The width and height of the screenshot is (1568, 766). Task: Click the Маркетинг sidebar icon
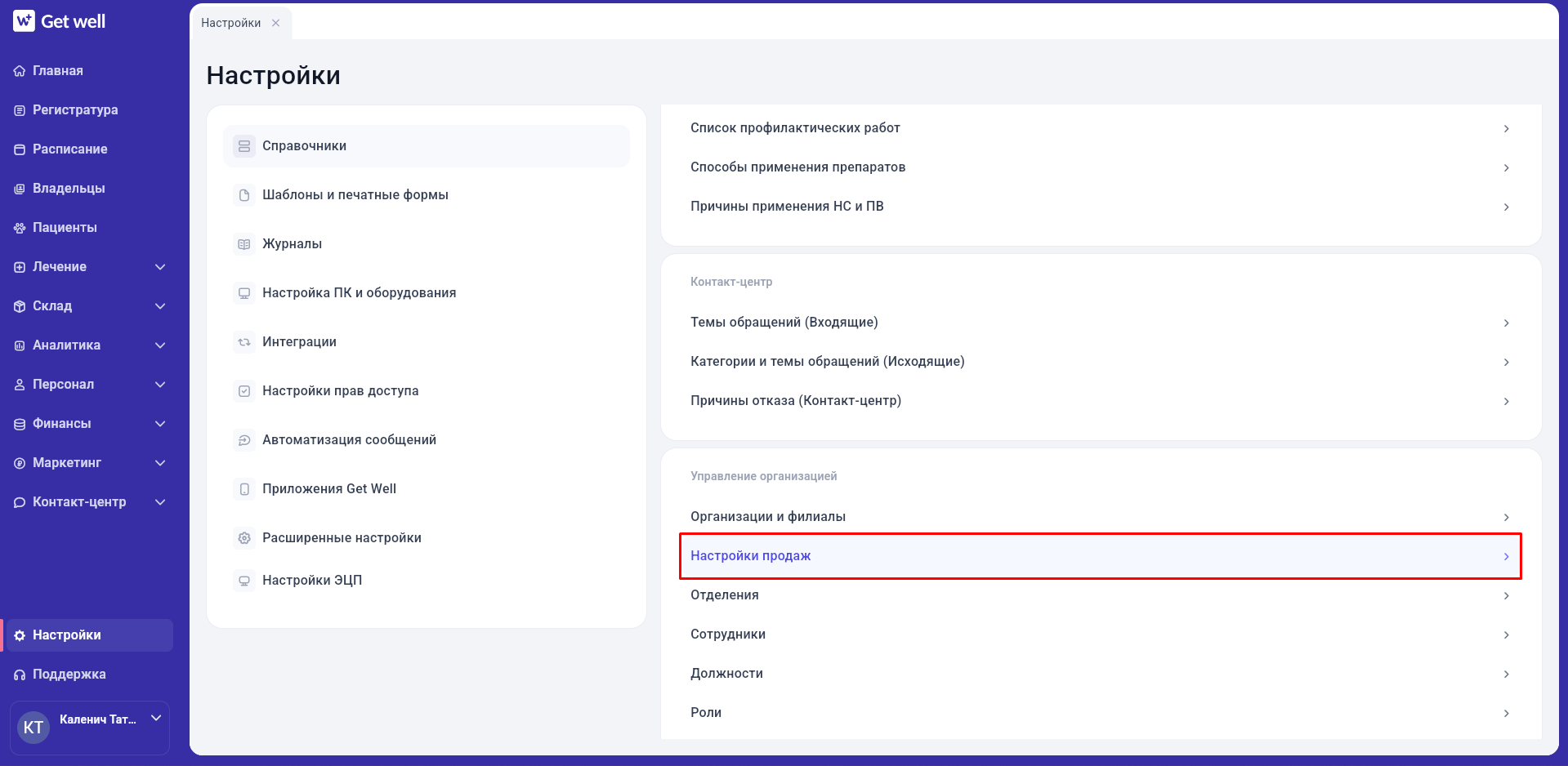(20, 463)
